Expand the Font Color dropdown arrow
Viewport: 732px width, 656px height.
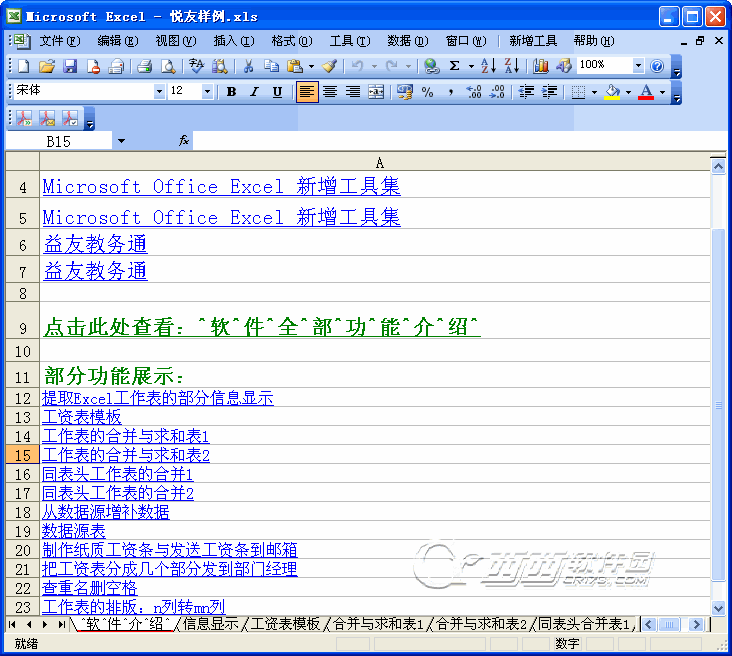pos(662,92)
